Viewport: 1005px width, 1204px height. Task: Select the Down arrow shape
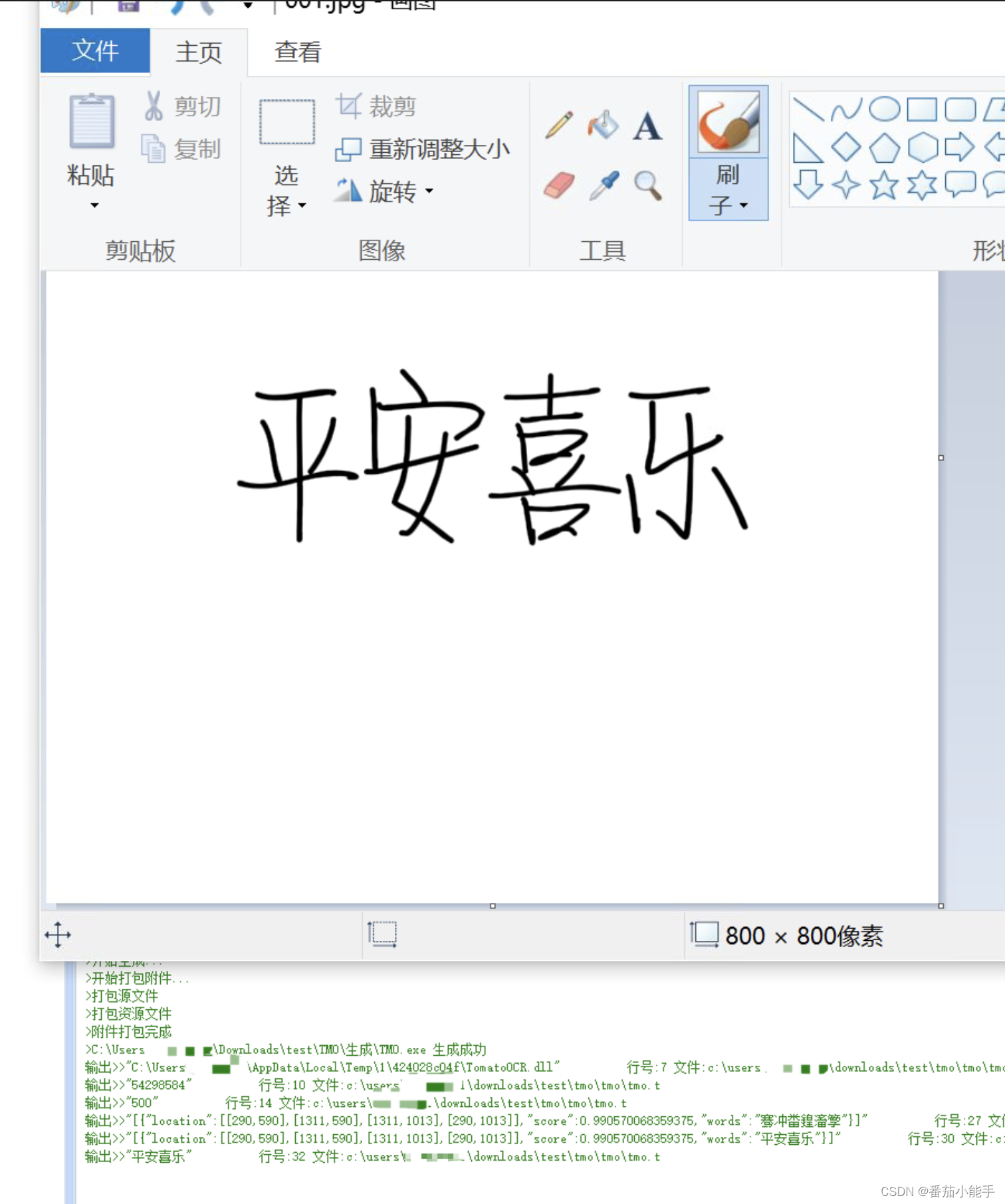coord(808,185)
